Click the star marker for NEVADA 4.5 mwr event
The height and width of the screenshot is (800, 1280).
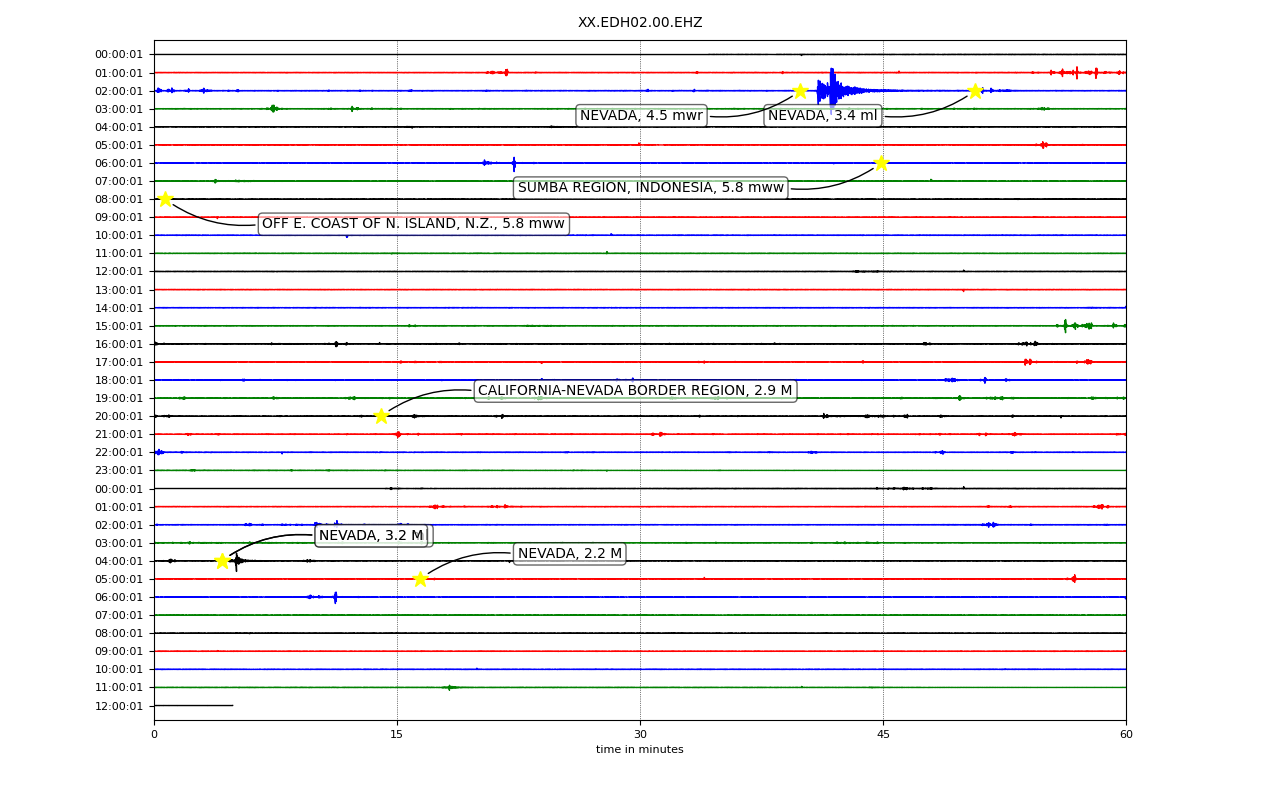click(800, 91)
